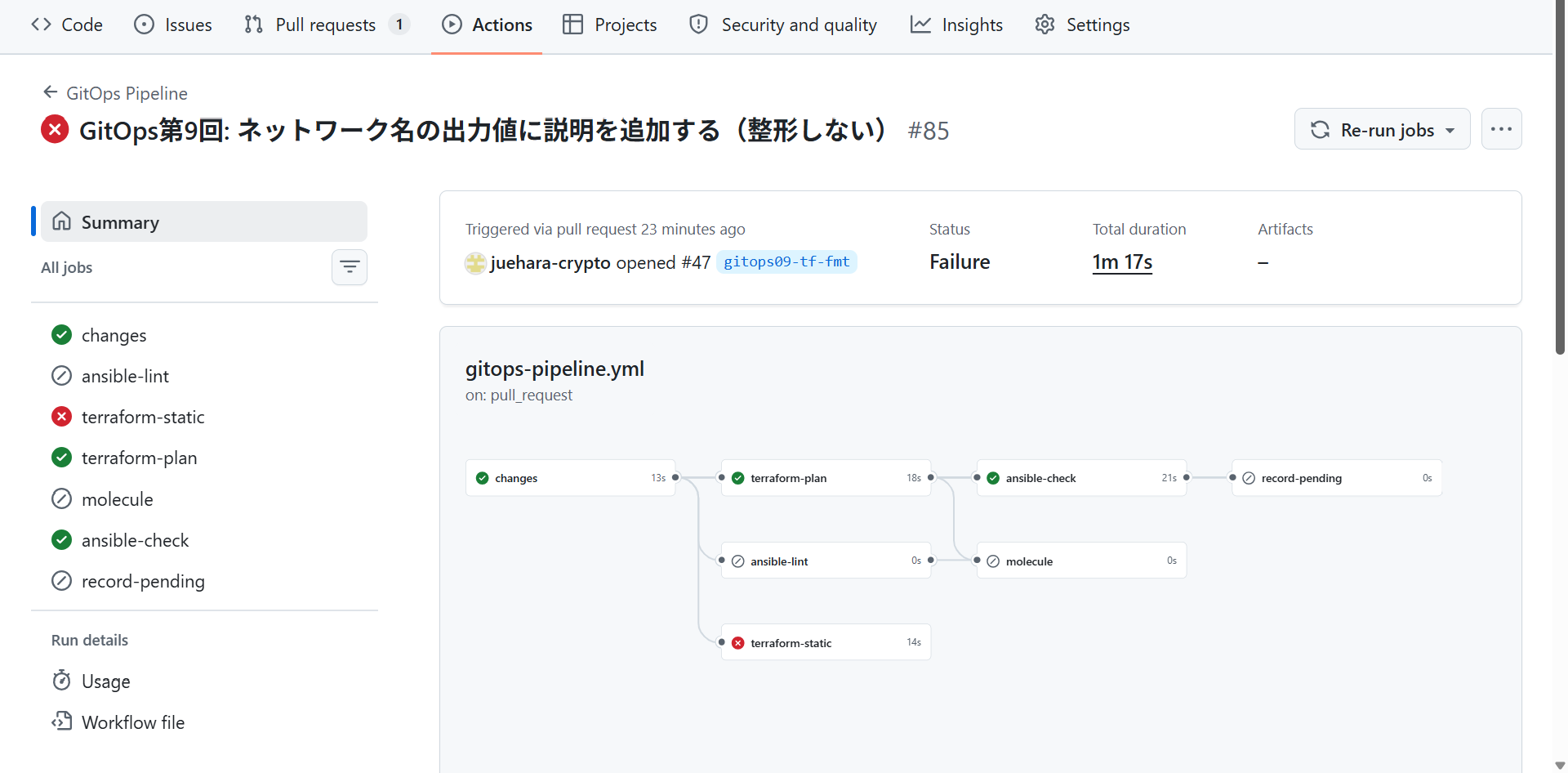Click the red X in the terraform-static graph node

(x=738, y=643)
